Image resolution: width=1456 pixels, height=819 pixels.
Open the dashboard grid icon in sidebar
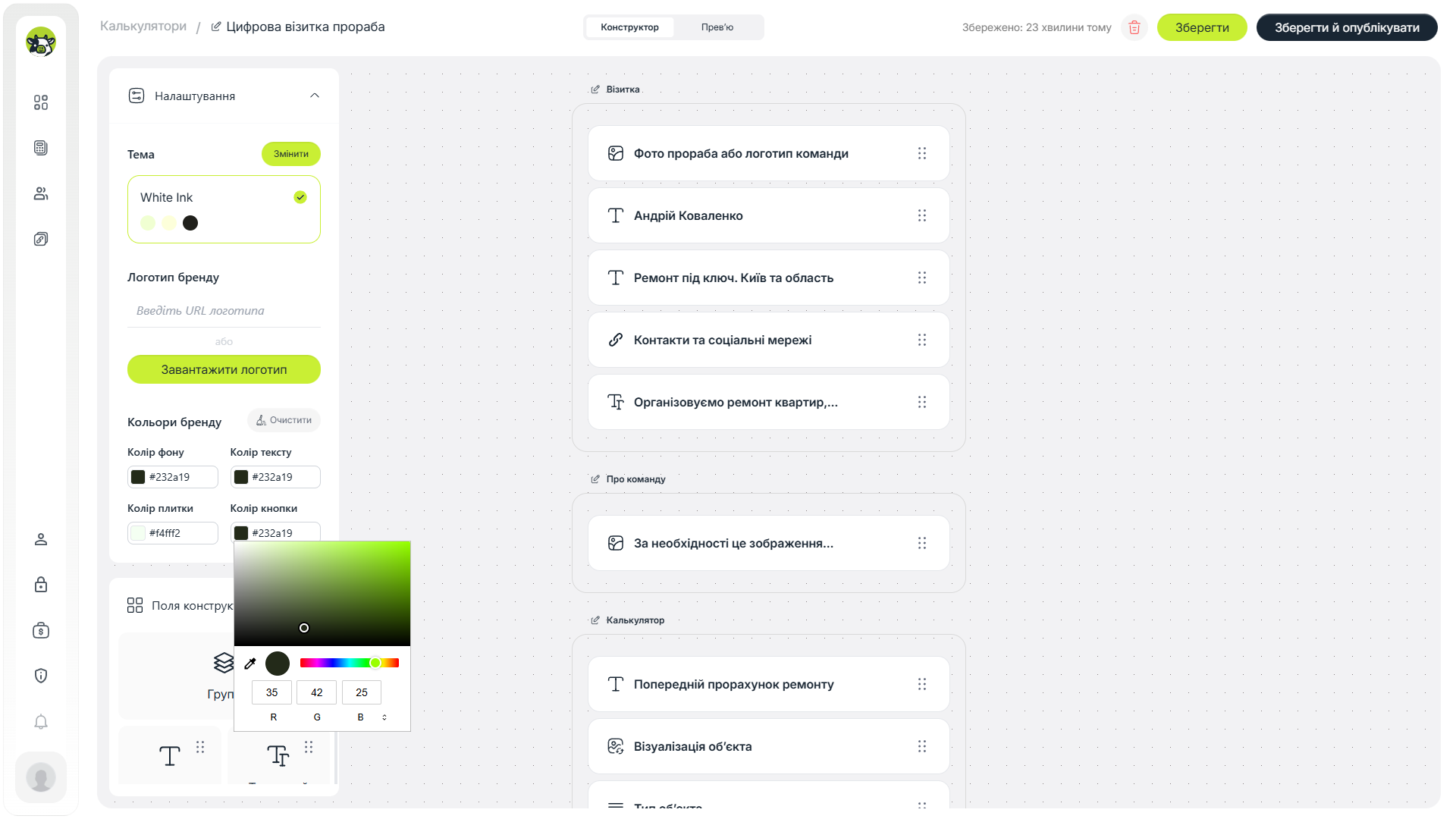[41, 102]
